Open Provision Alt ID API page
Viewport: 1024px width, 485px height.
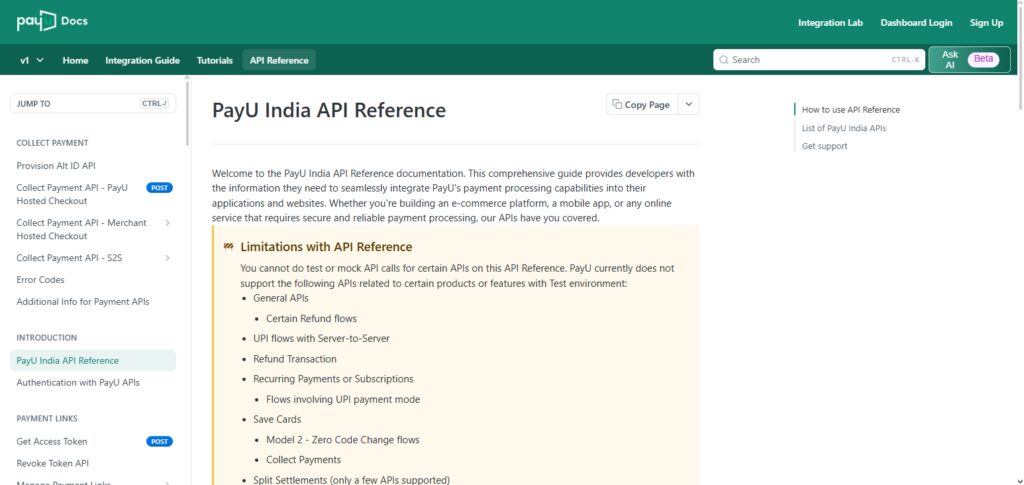pyautogui.click(x=56, y=166)
